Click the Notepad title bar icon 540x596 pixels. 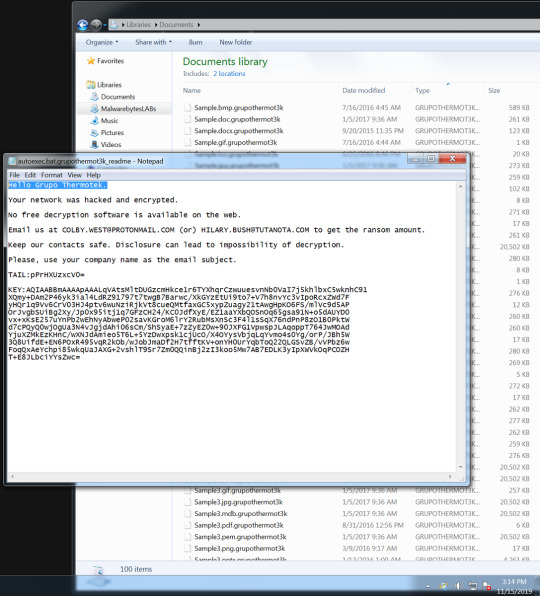point(12,161)
